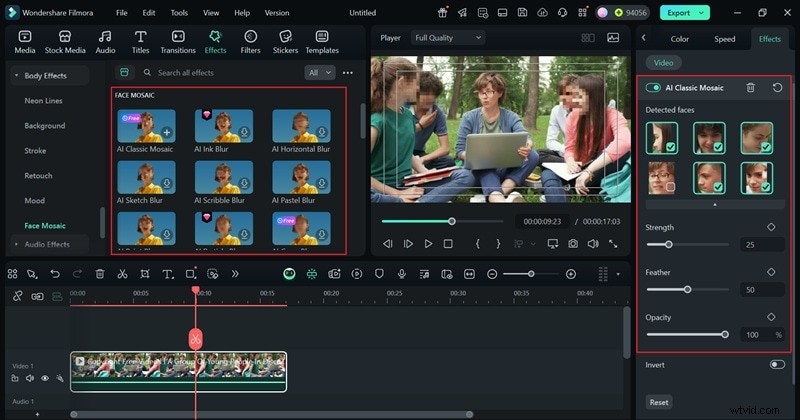The height and width of the screenshot is (420, 800).
Task: Add a Strength keyframe diamond
Action: click(x=771, y=227)
